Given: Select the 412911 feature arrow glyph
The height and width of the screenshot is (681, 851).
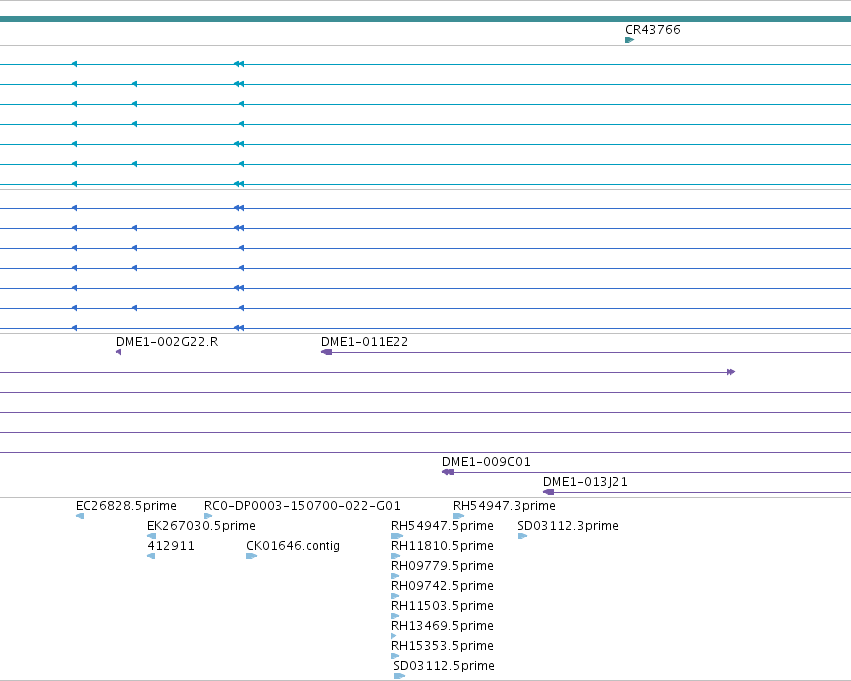Looking at the screenshot, I should (151, 556).
